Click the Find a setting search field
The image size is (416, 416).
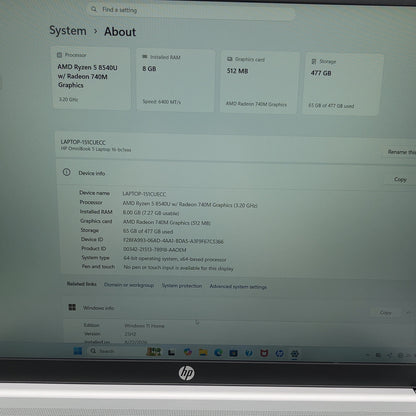point(192,11)
